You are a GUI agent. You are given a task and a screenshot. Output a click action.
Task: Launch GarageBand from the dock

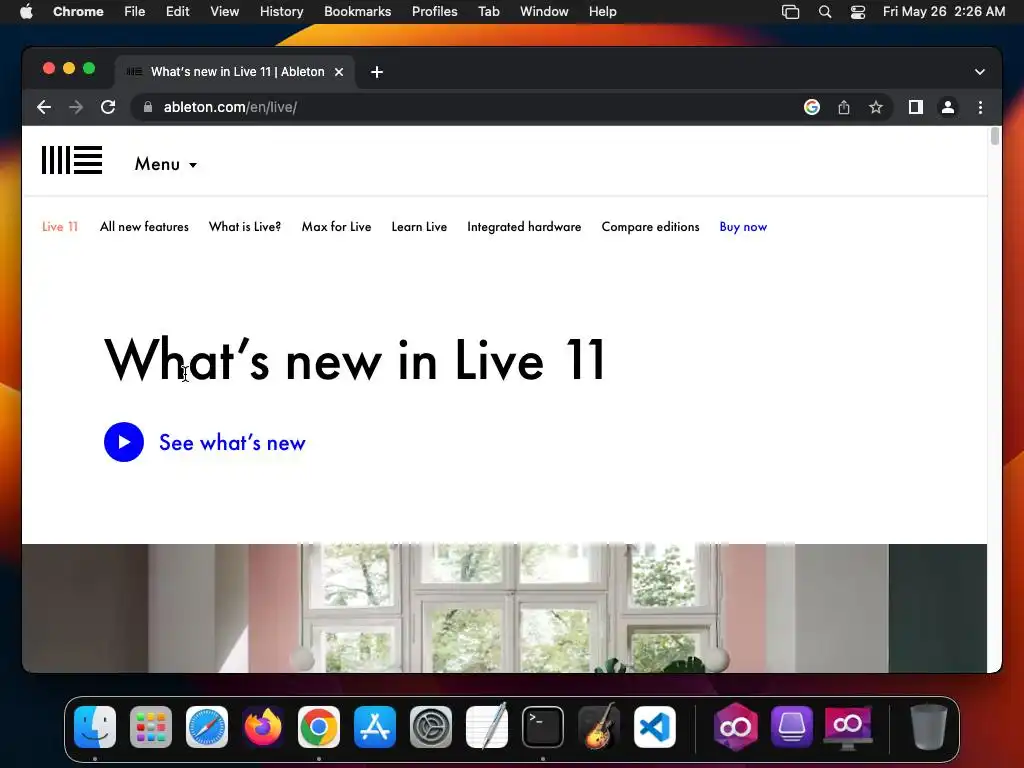click(599, 726)
